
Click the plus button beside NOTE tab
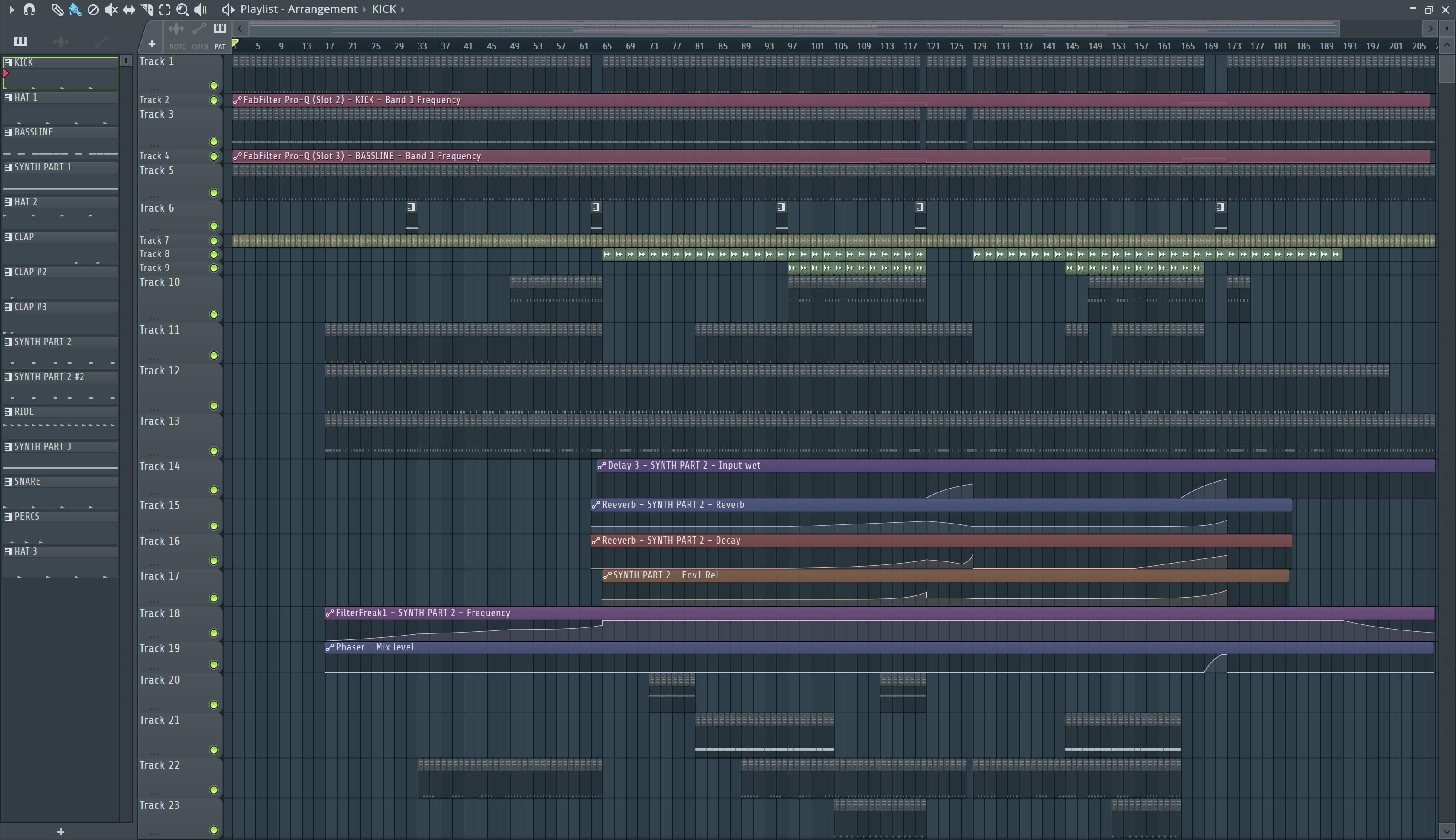tap(152, 44)
